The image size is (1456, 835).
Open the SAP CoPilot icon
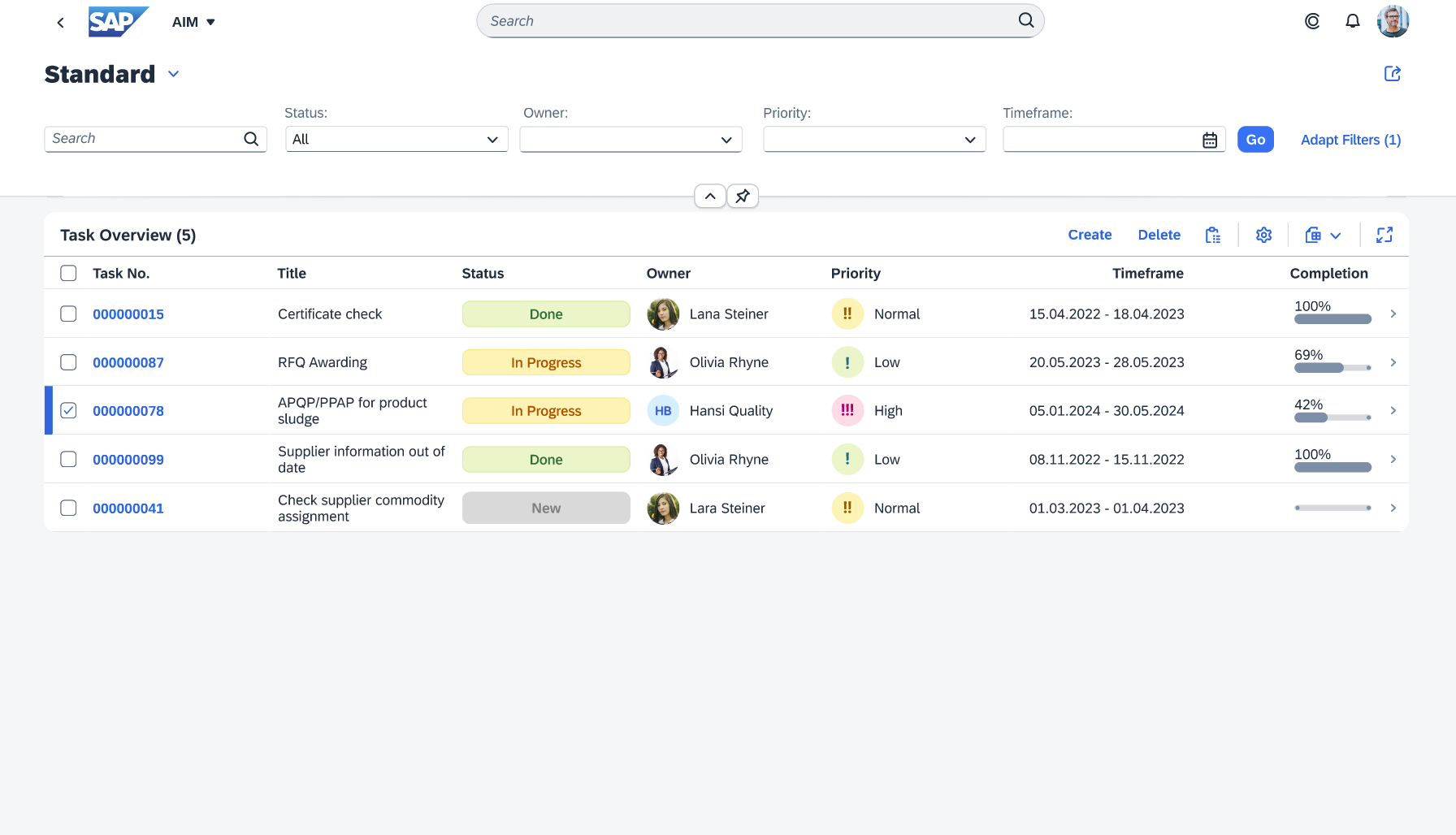point(1311,21)
